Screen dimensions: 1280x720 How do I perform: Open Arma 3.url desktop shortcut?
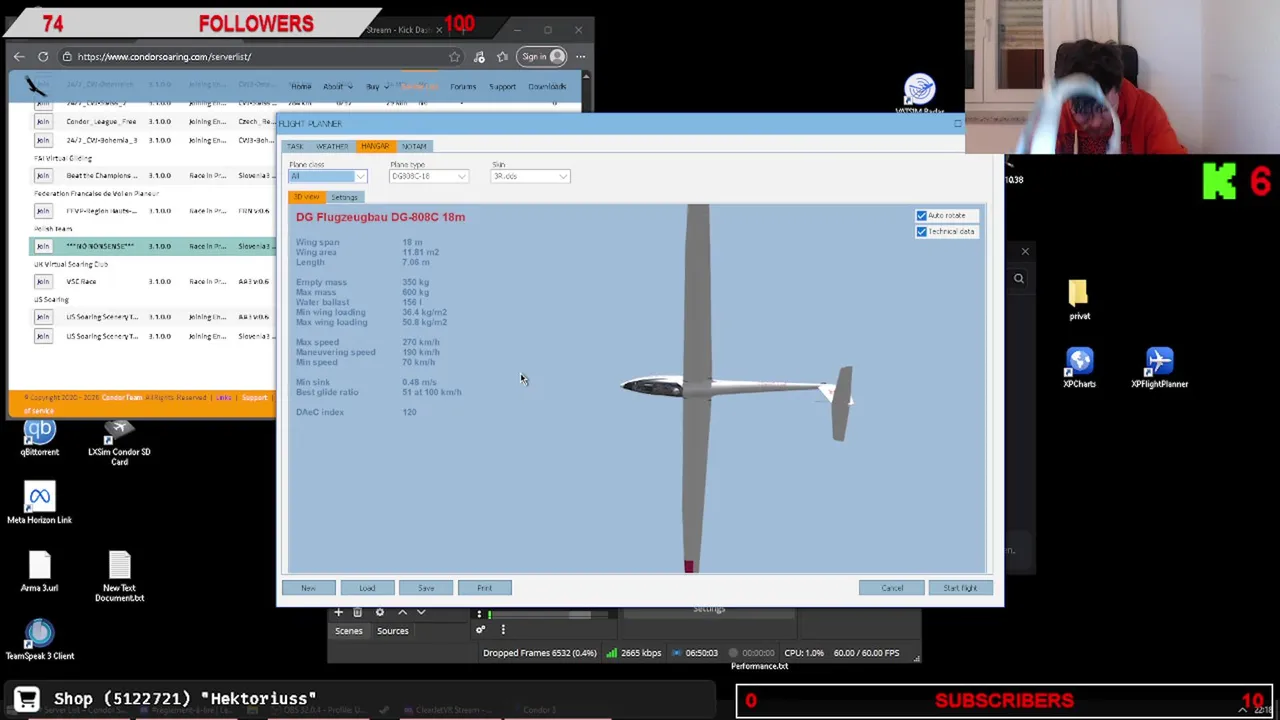click(40, 573)
